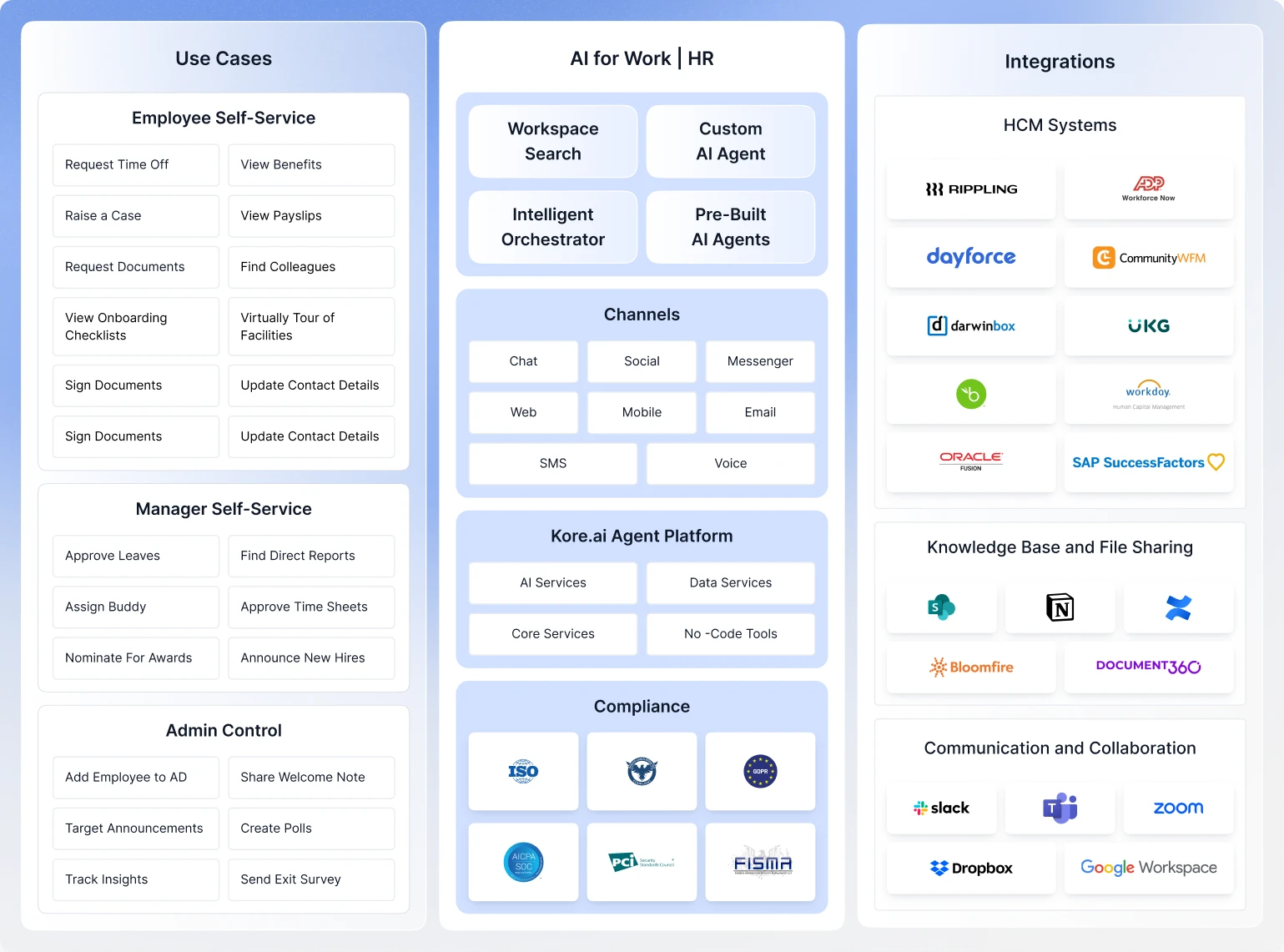Click the Intelligent Orchestrator card
The image size is (1284, 952).
tap(553, 227)
